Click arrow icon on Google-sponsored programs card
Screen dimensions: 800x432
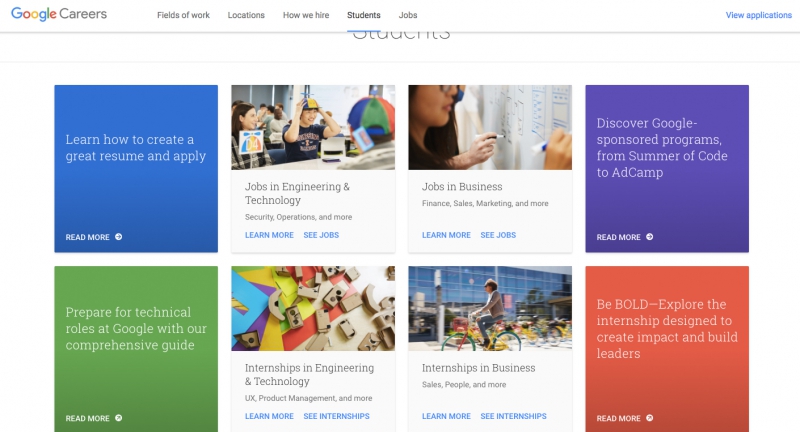click(x=649, y=237)
